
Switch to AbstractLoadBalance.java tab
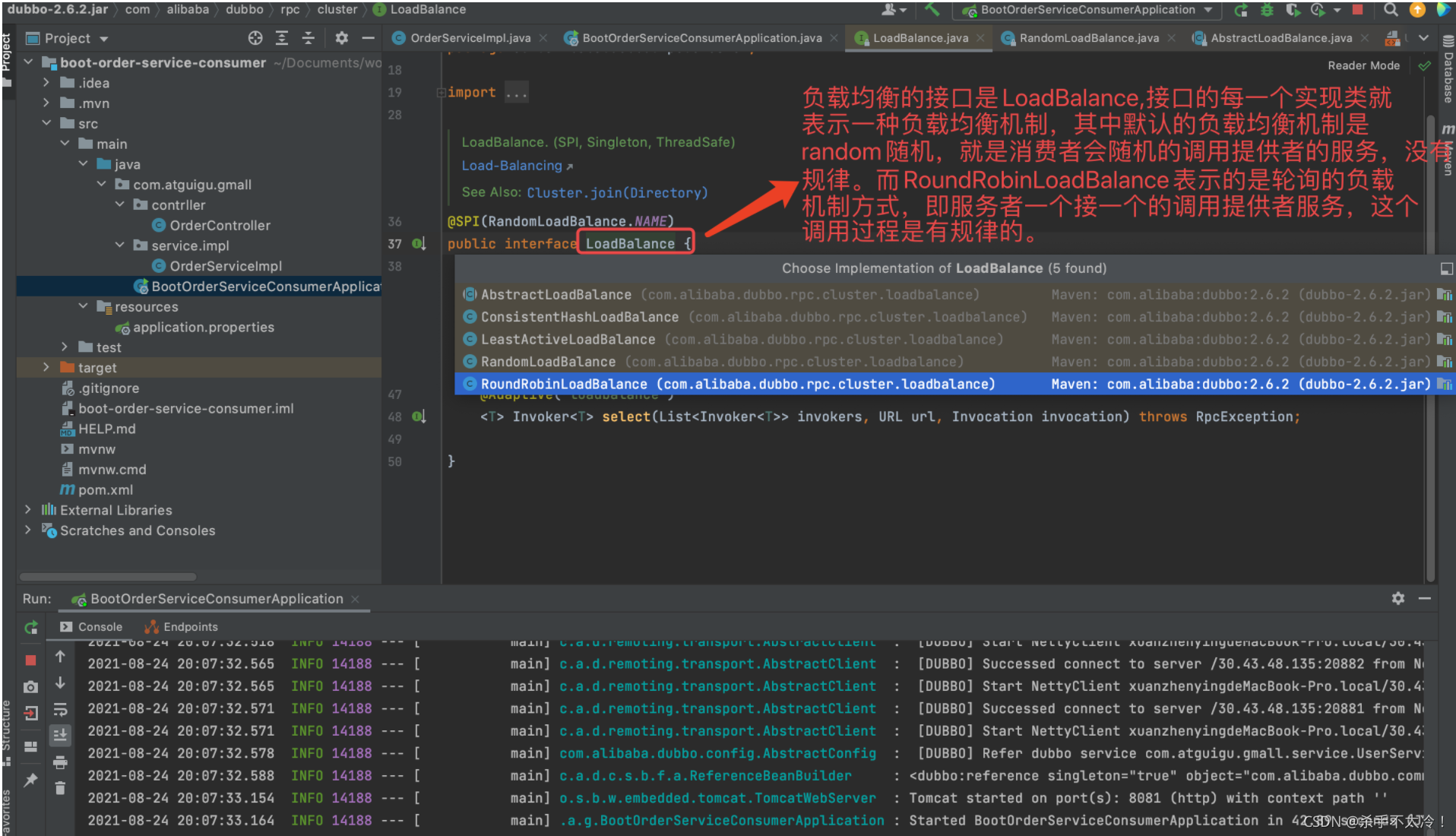coord(1280,38)
